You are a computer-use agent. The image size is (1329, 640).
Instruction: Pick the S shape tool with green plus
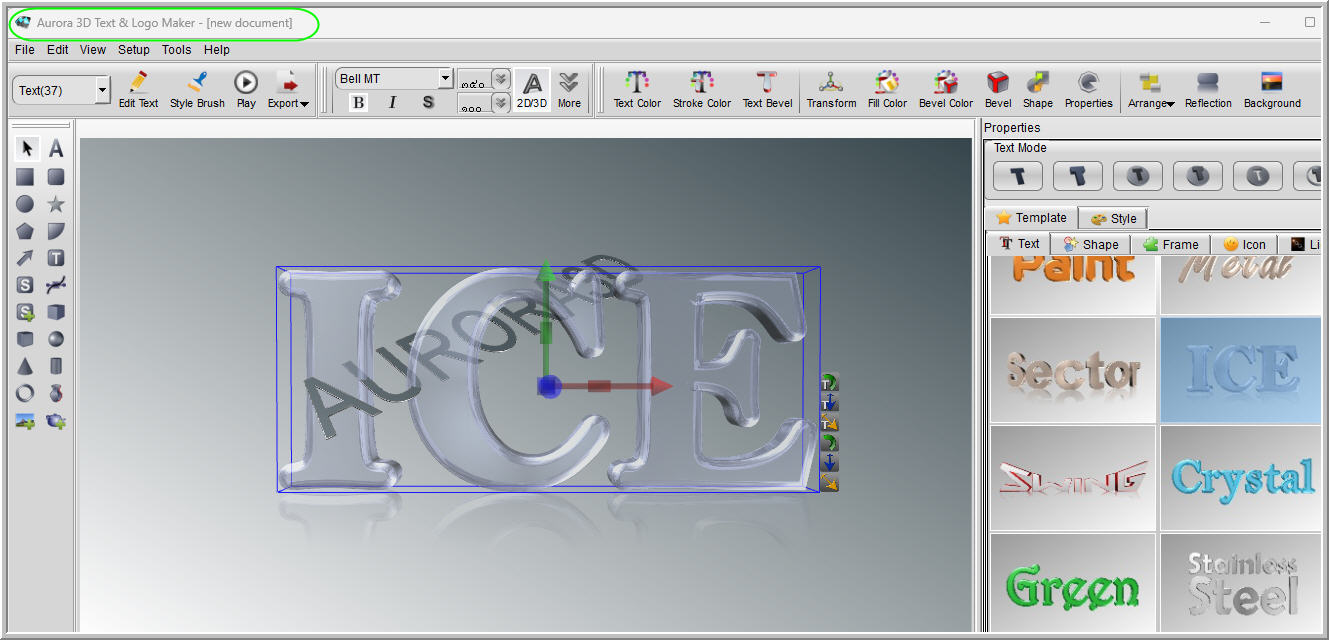tap(26, 312)
